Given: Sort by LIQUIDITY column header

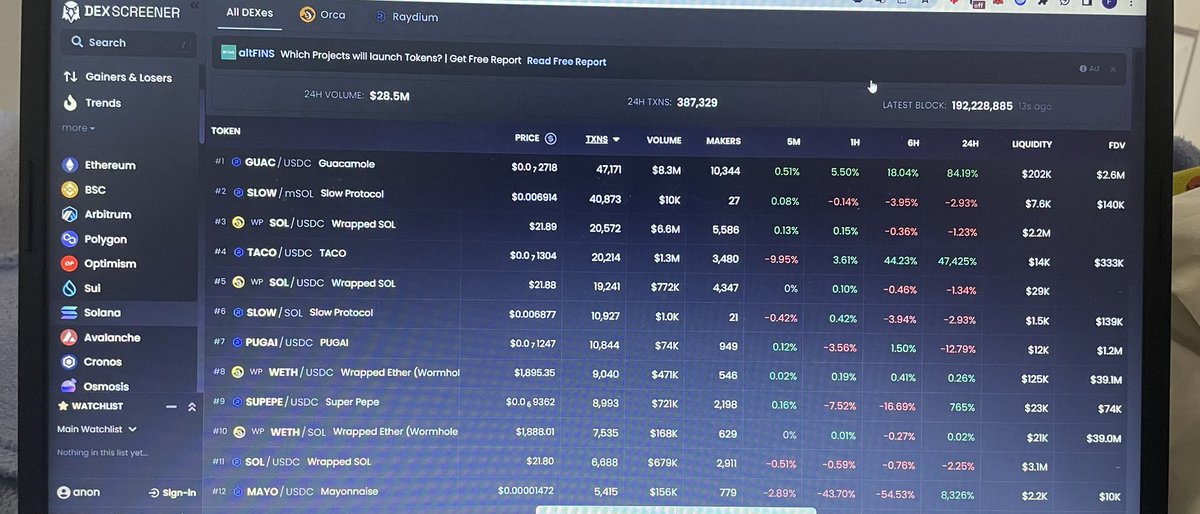Looking at the screenshot, I should click(x=1032, y=144).
